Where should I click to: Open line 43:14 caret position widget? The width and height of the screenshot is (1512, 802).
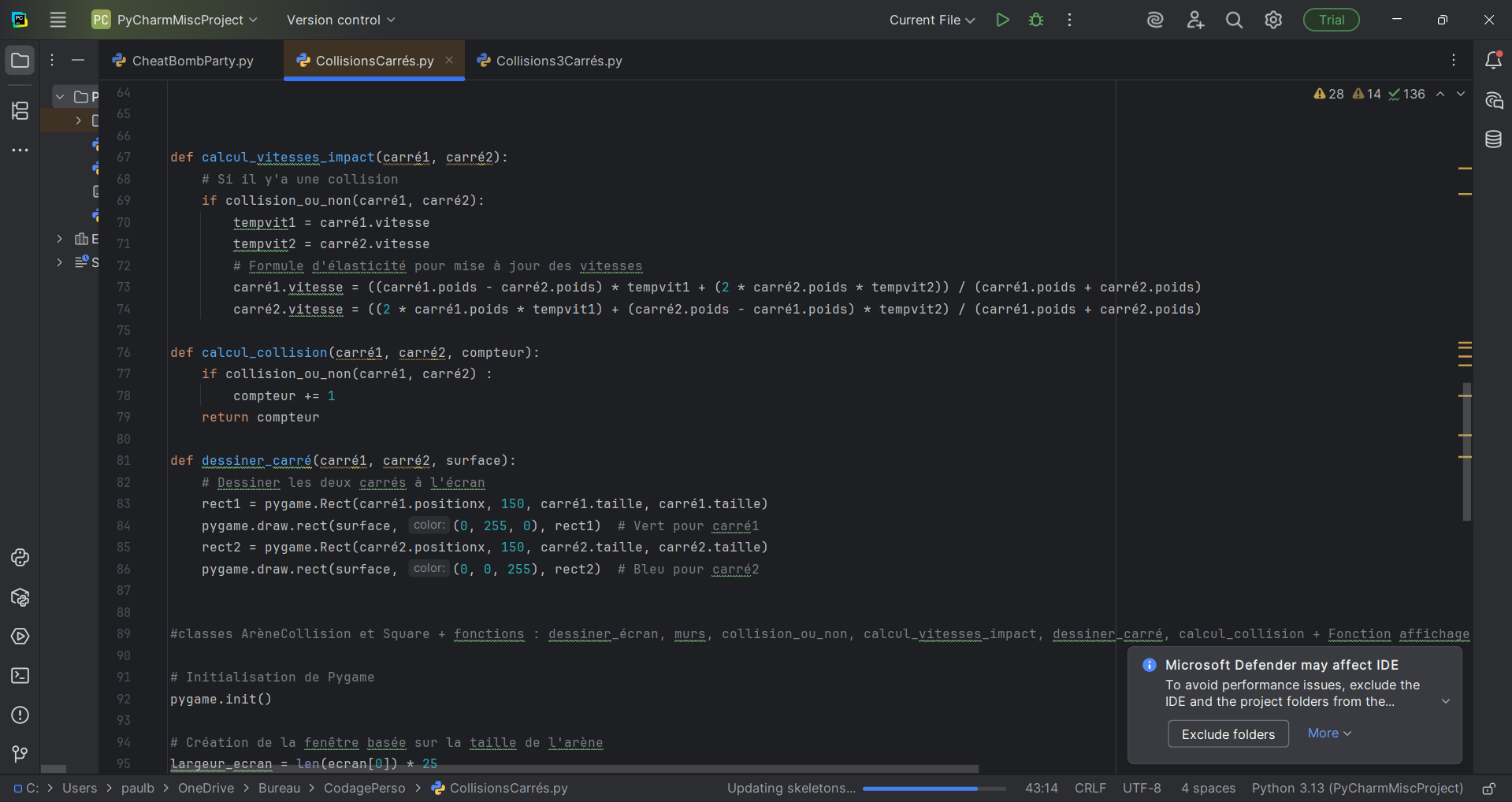pos(1042,788)
